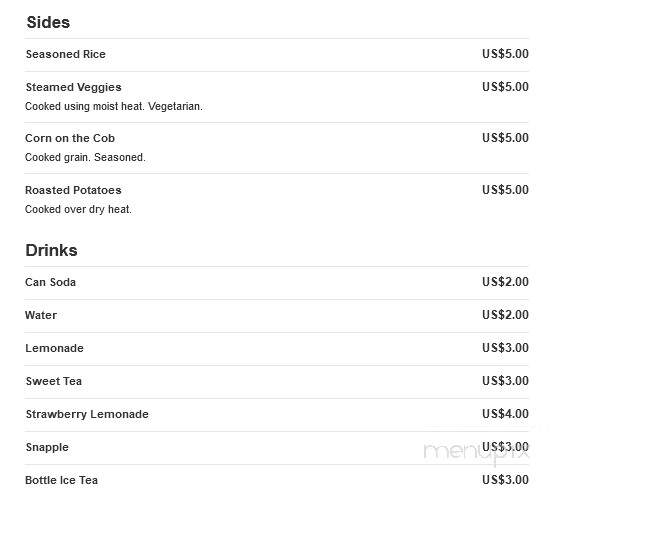Viewport: 656px width, 534px height.
Task: Select Roasted Potatoes side
Action: (73, 190)
